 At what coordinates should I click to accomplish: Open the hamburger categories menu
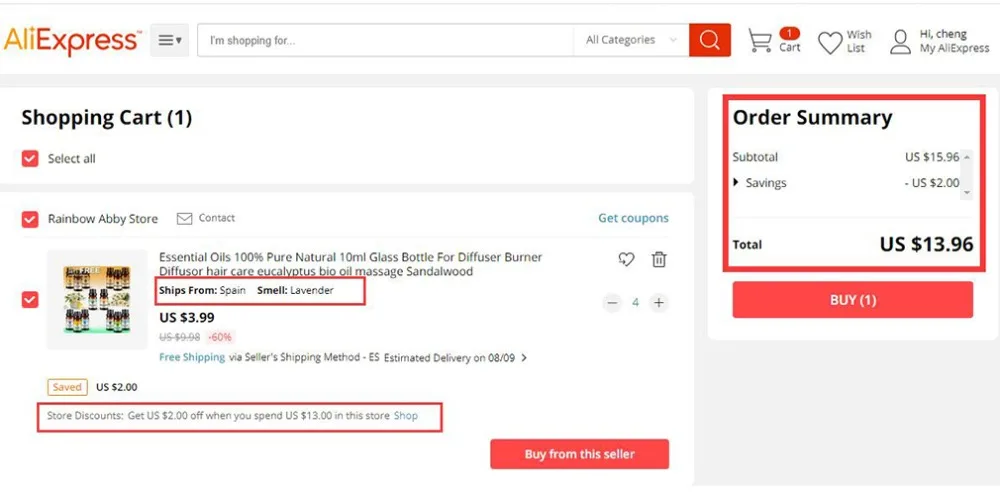click(x=170, y=40)
